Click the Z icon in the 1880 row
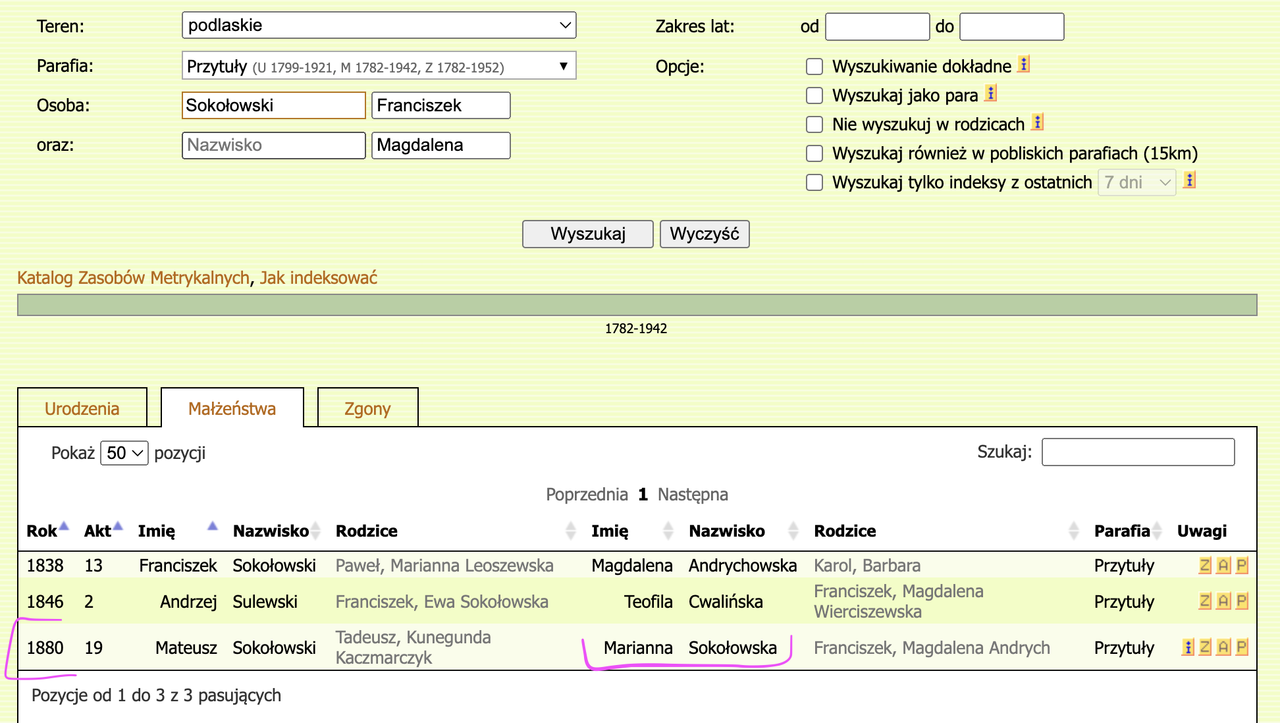Viewport: 1280px width, 723px height. tap(1205, 647)
